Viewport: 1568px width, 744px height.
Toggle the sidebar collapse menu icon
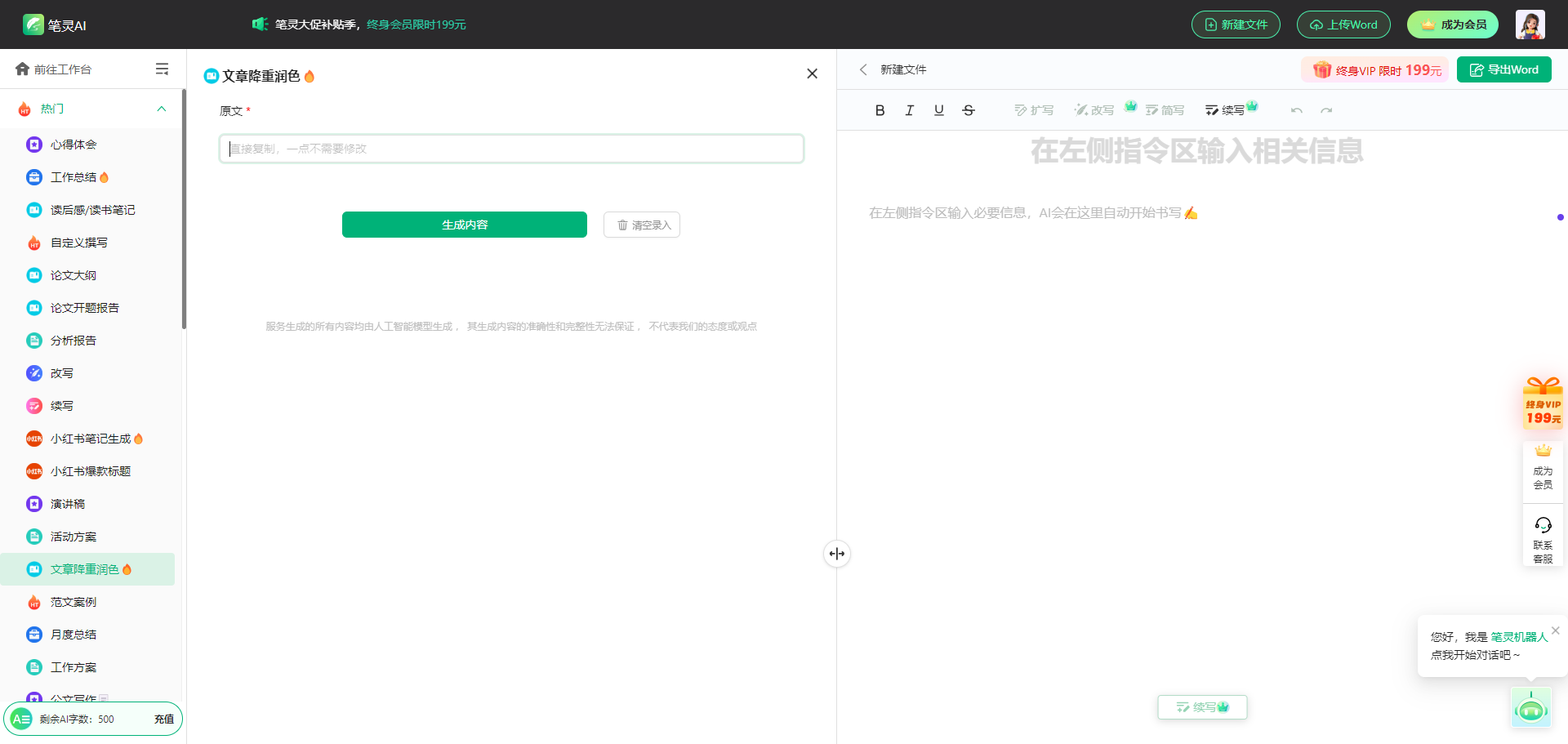point(162,69)
